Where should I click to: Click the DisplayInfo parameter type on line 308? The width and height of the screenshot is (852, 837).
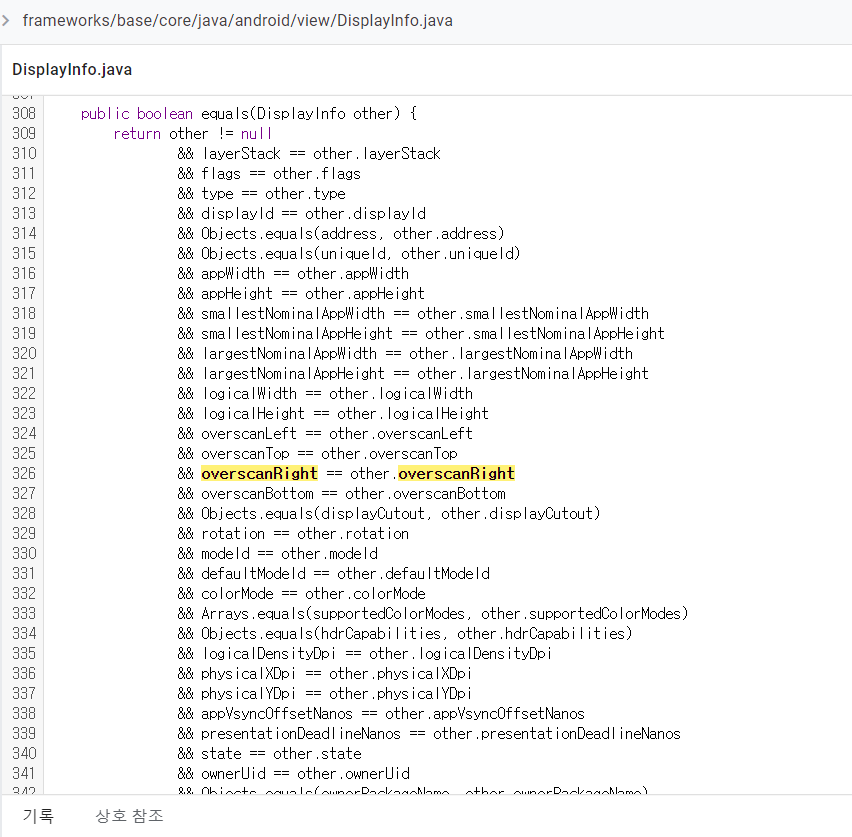tap(301, 114)
